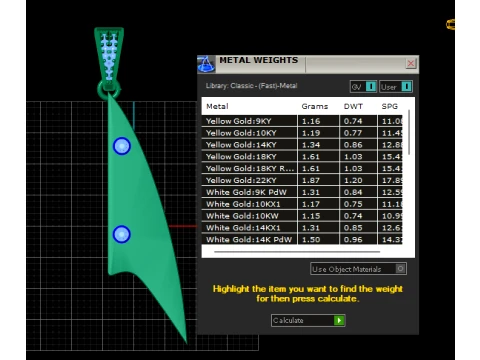The width and height of the screenshot is (480, 360).
Task: Click the Calculate button
Action: pos(308,320)
